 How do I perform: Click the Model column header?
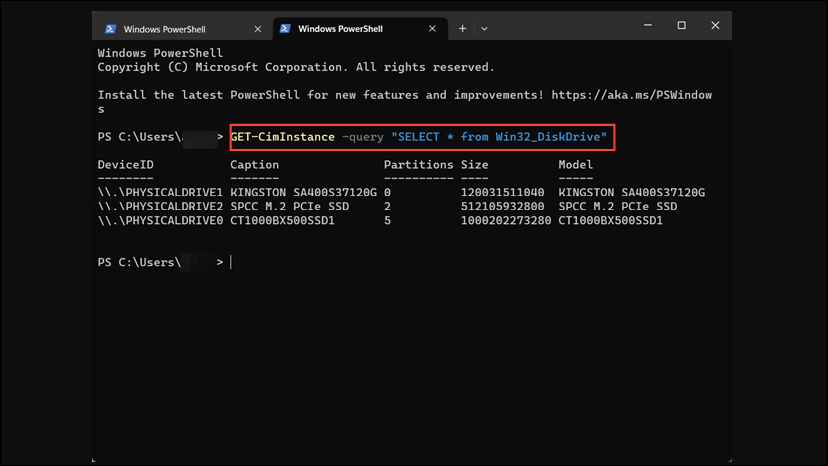[576, 165]
